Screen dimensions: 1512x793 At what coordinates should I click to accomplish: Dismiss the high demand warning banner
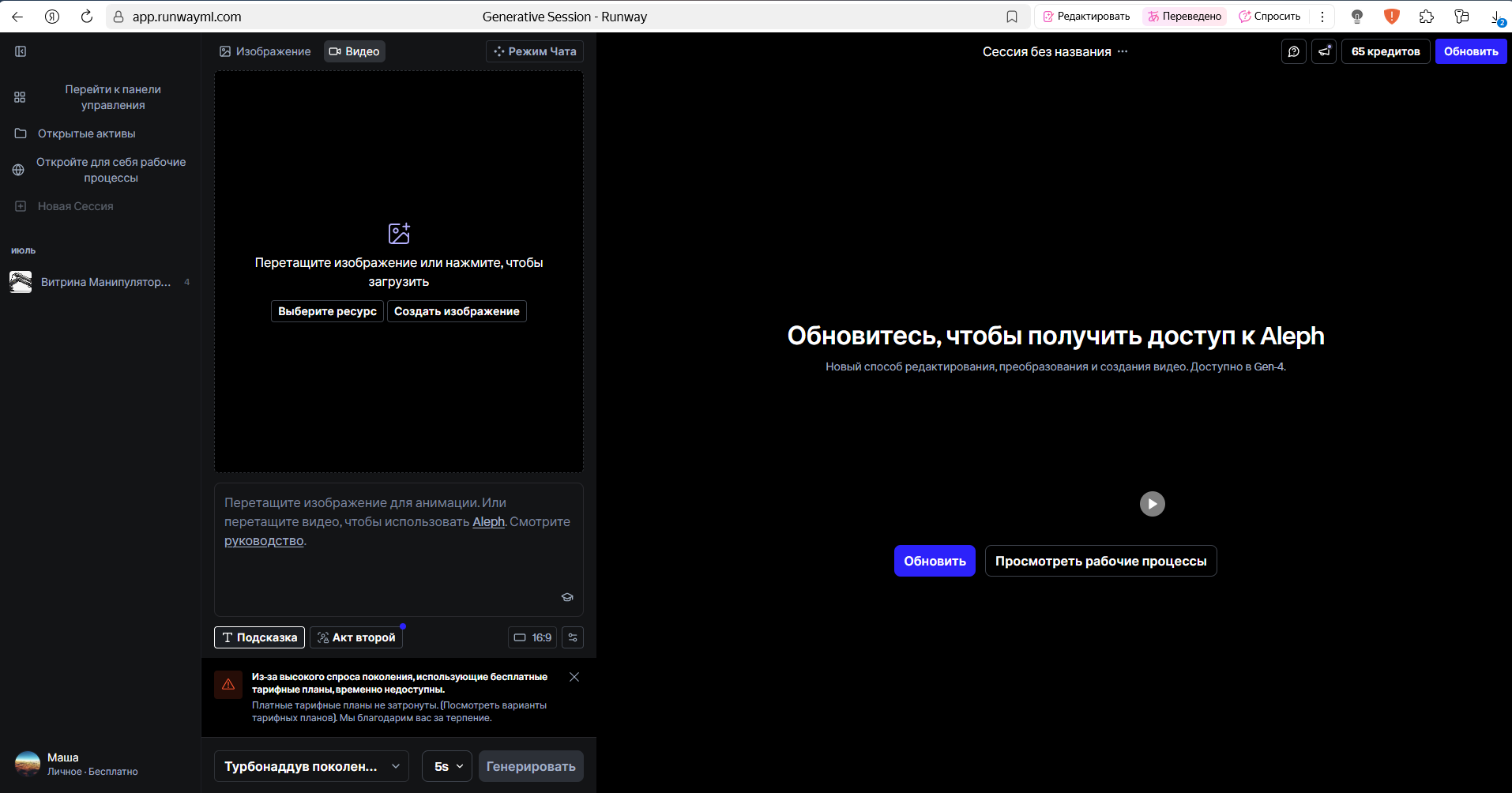[x=574, y=677]
